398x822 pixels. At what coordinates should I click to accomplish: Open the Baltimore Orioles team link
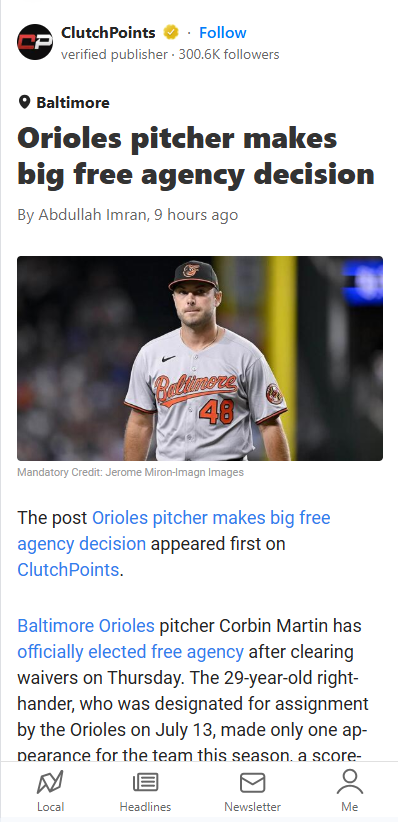click(86, 625)
